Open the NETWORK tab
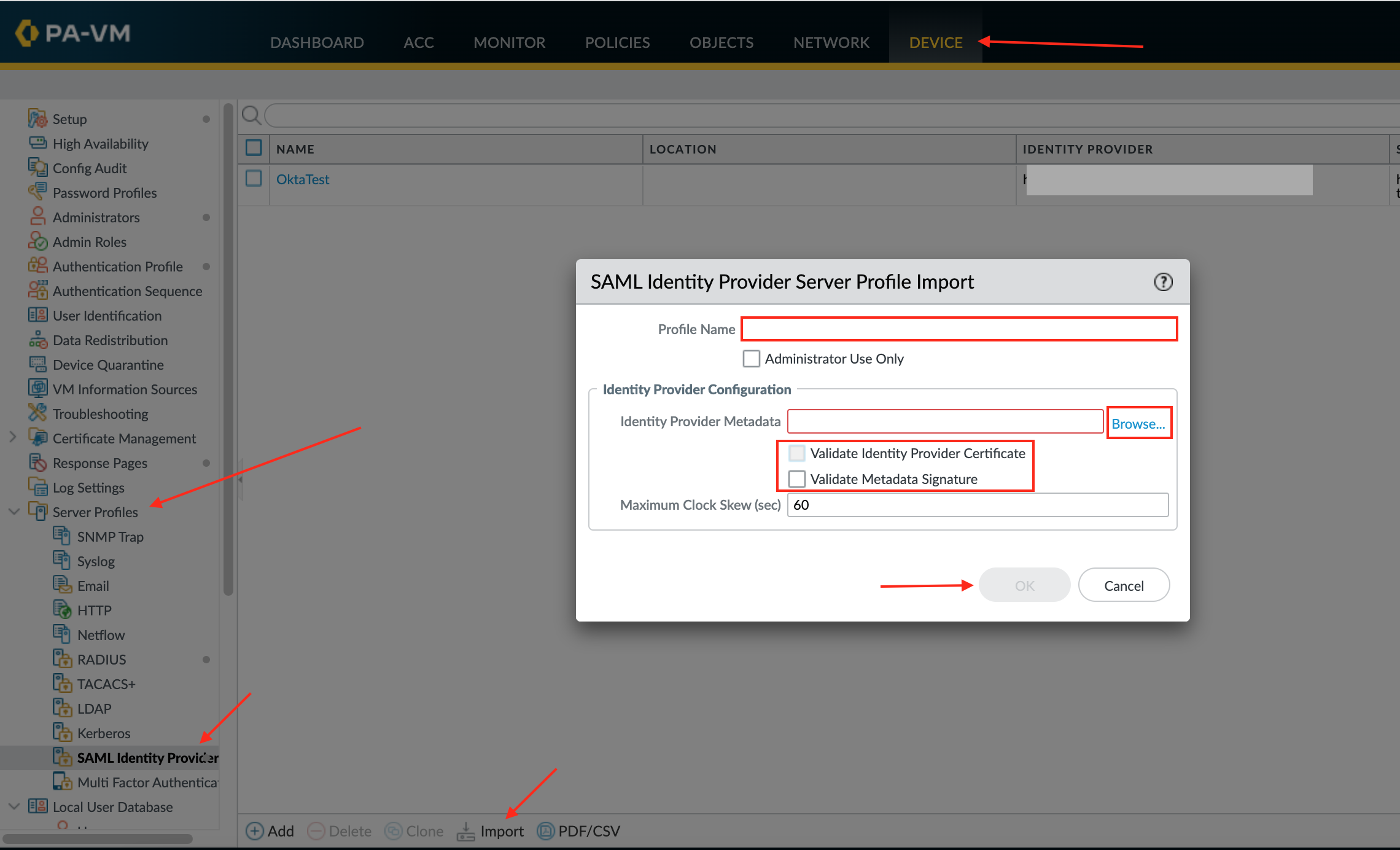 (x=831, y=42)
